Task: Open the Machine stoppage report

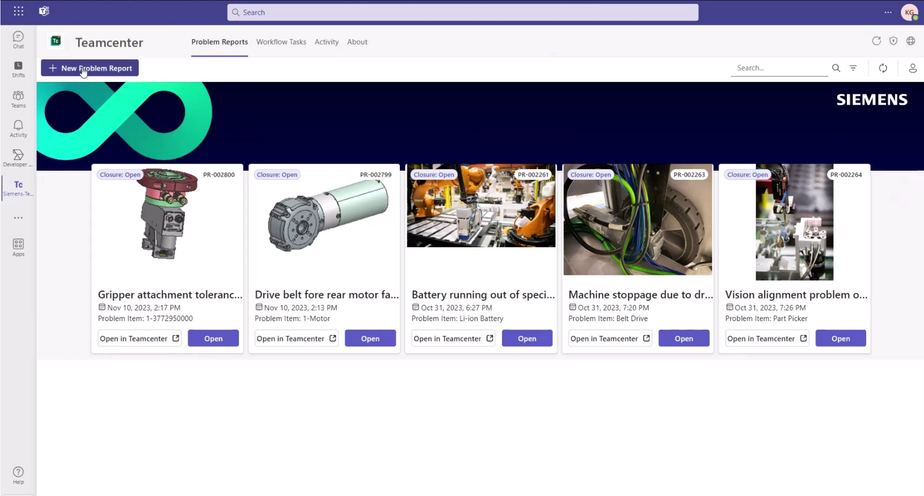Action: [x=684, y=338]
